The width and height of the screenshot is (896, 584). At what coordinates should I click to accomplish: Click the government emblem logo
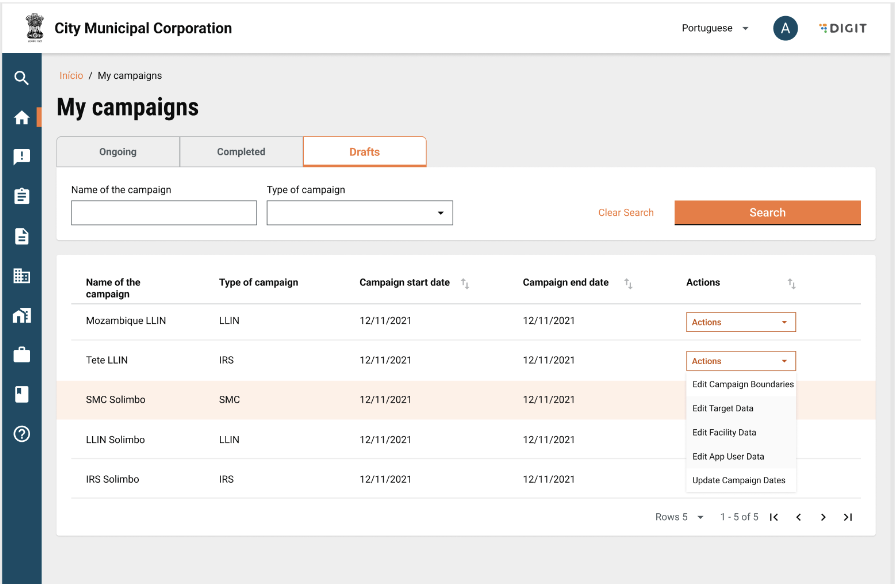coord(35,27)
